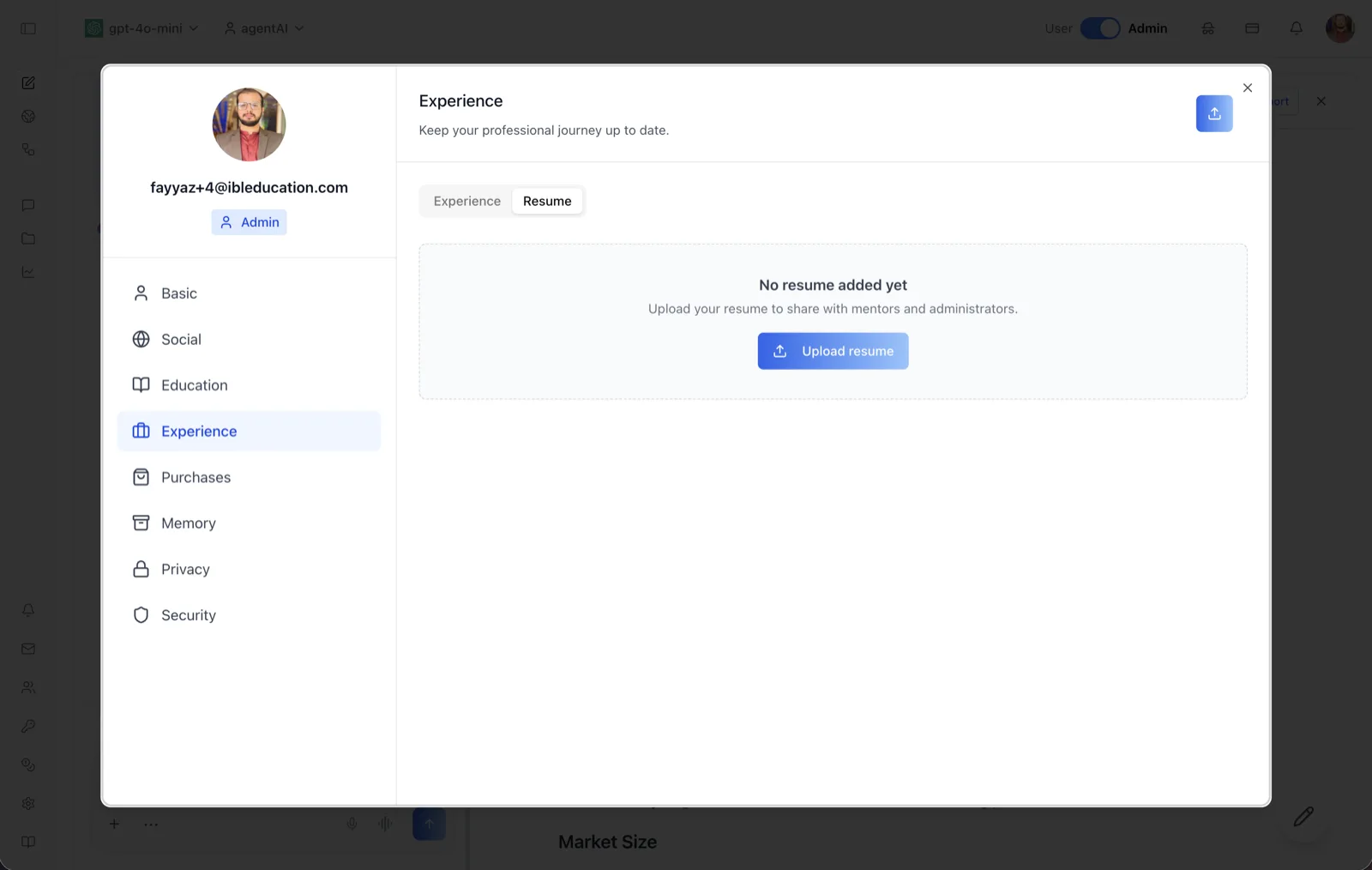Close the profile dialog with the X

coord(1248,88)
